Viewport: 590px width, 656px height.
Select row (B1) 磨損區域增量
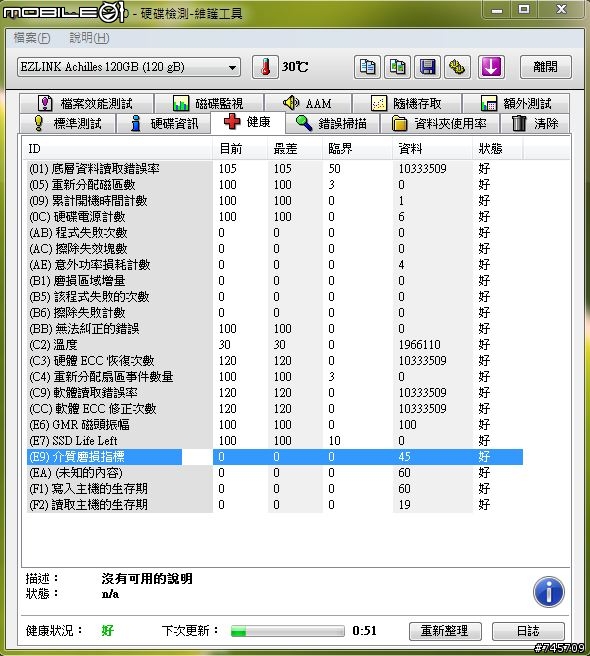pyautogui.click(x=275, y=281)
